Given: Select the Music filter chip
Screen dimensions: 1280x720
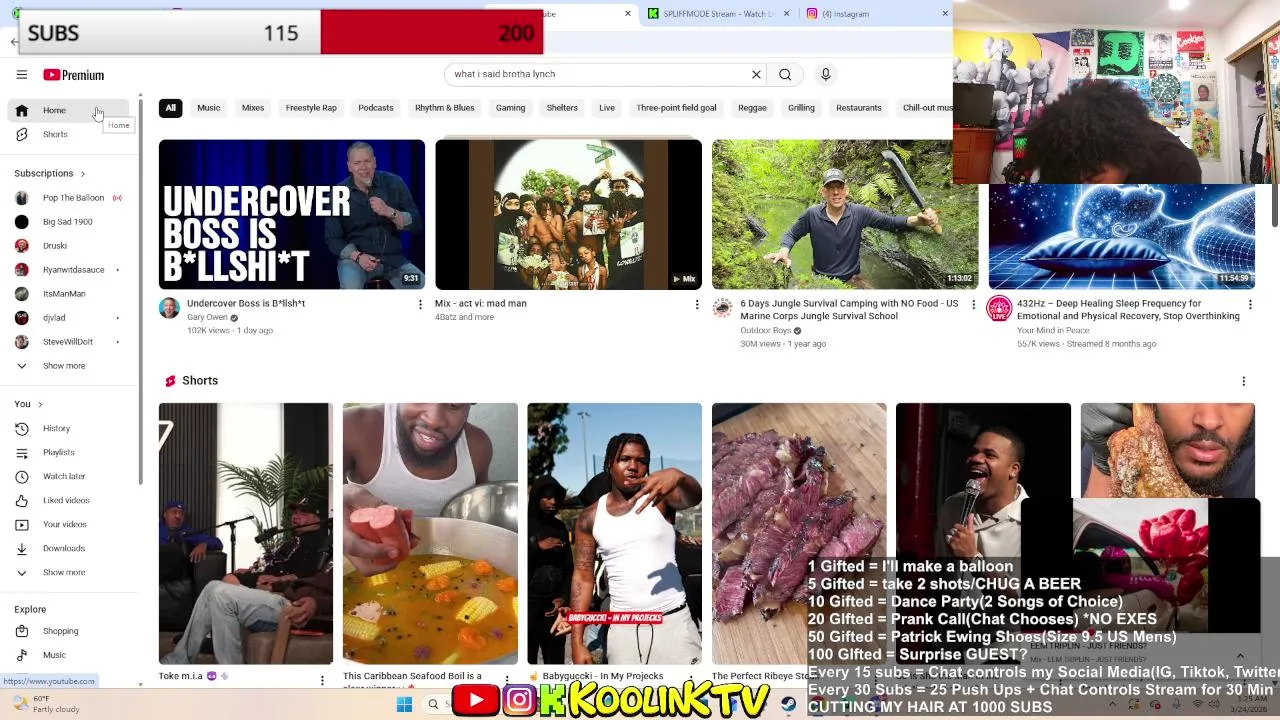Looking at the screenshot, I should pyautogui.click(x=209, y=108).
